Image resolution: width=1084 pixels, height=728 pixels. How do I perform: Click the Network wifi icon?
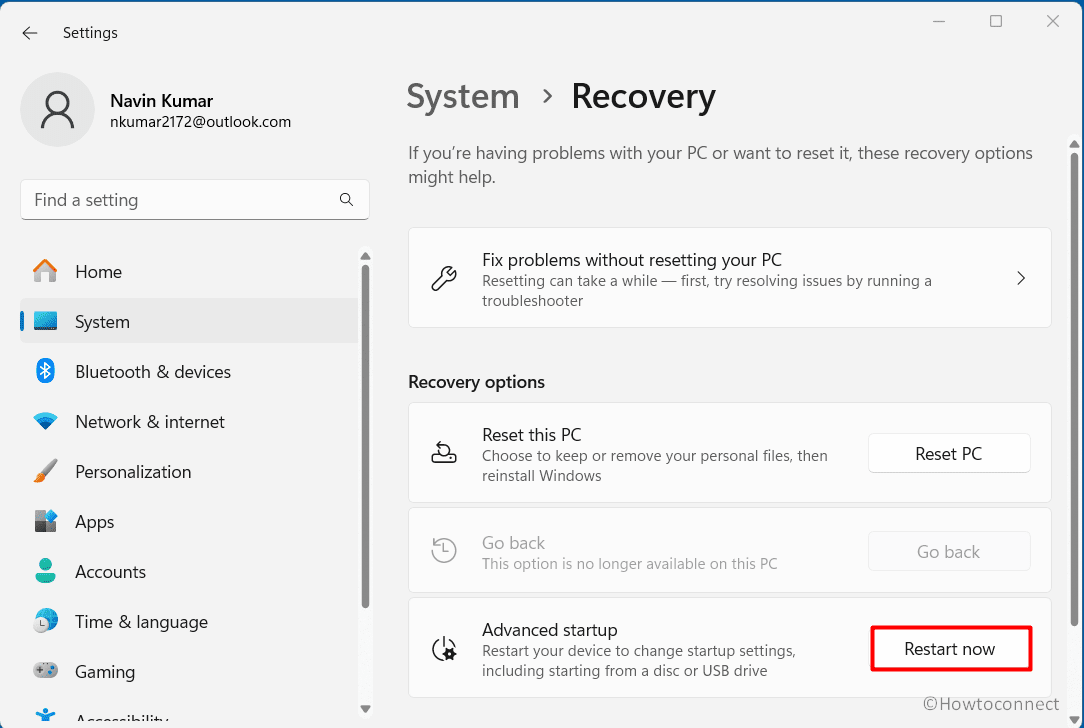pyautogui.click(x=46, y=421)
